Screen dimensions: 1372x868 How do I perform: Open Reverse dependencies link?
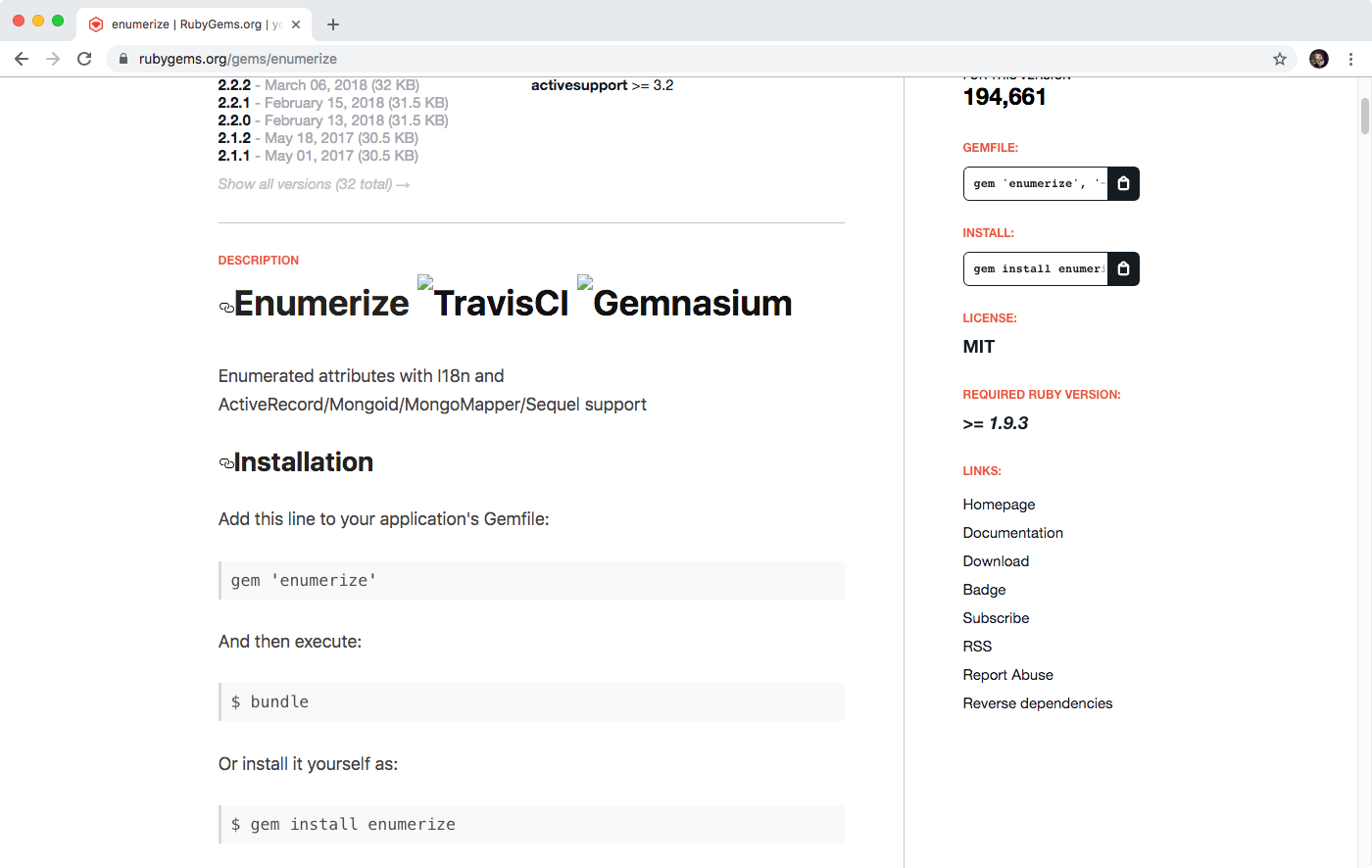point(1037,703)
